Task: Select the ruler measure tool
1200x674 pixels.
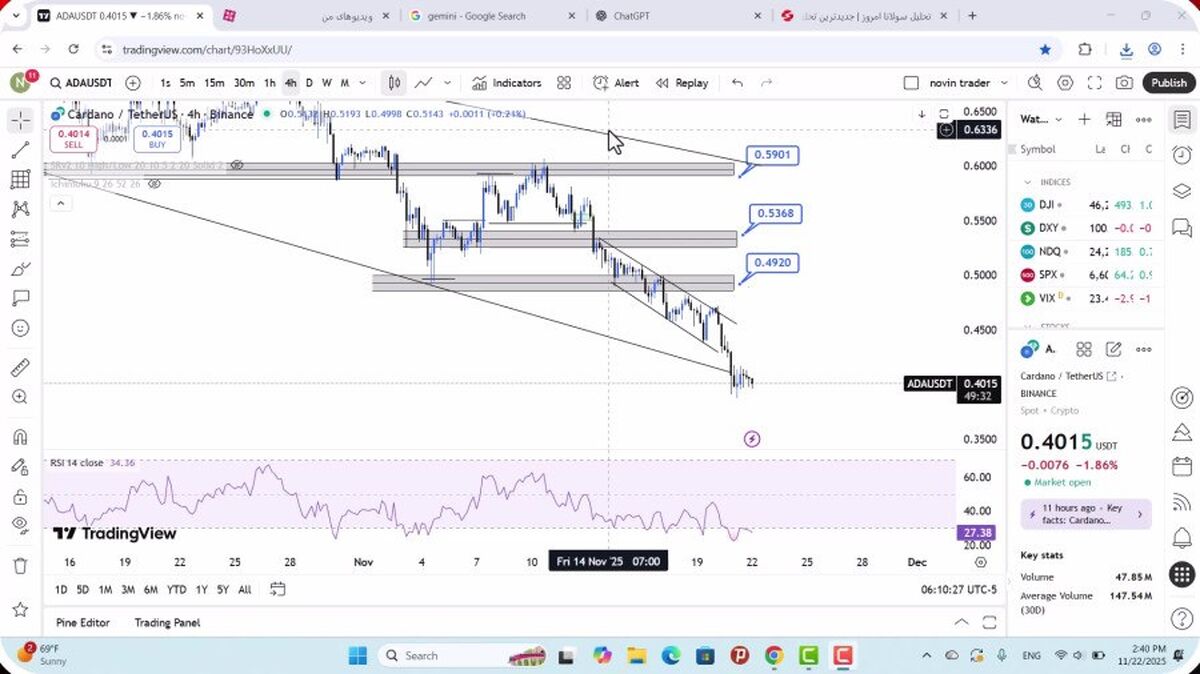Action: pyautogui.click(x=20, y=367)
